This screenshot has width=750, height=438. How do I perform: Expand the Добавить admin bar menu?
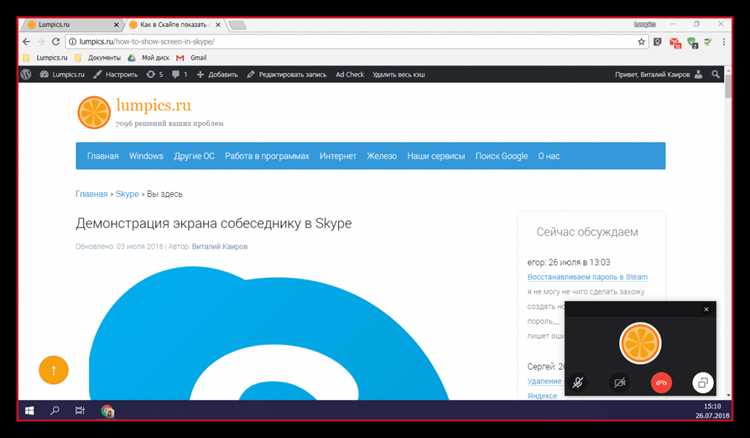point(217,74)
